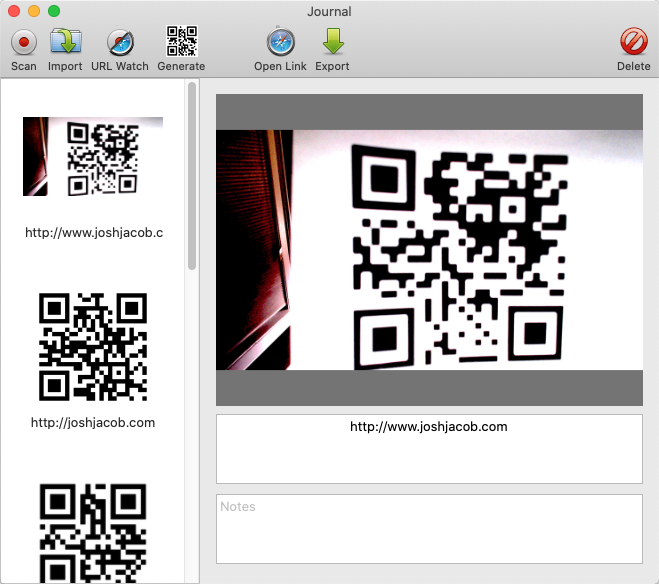Click the http://www.joshjacob.c list label
Screen dimensions: 659x584
tap(94, 232)
